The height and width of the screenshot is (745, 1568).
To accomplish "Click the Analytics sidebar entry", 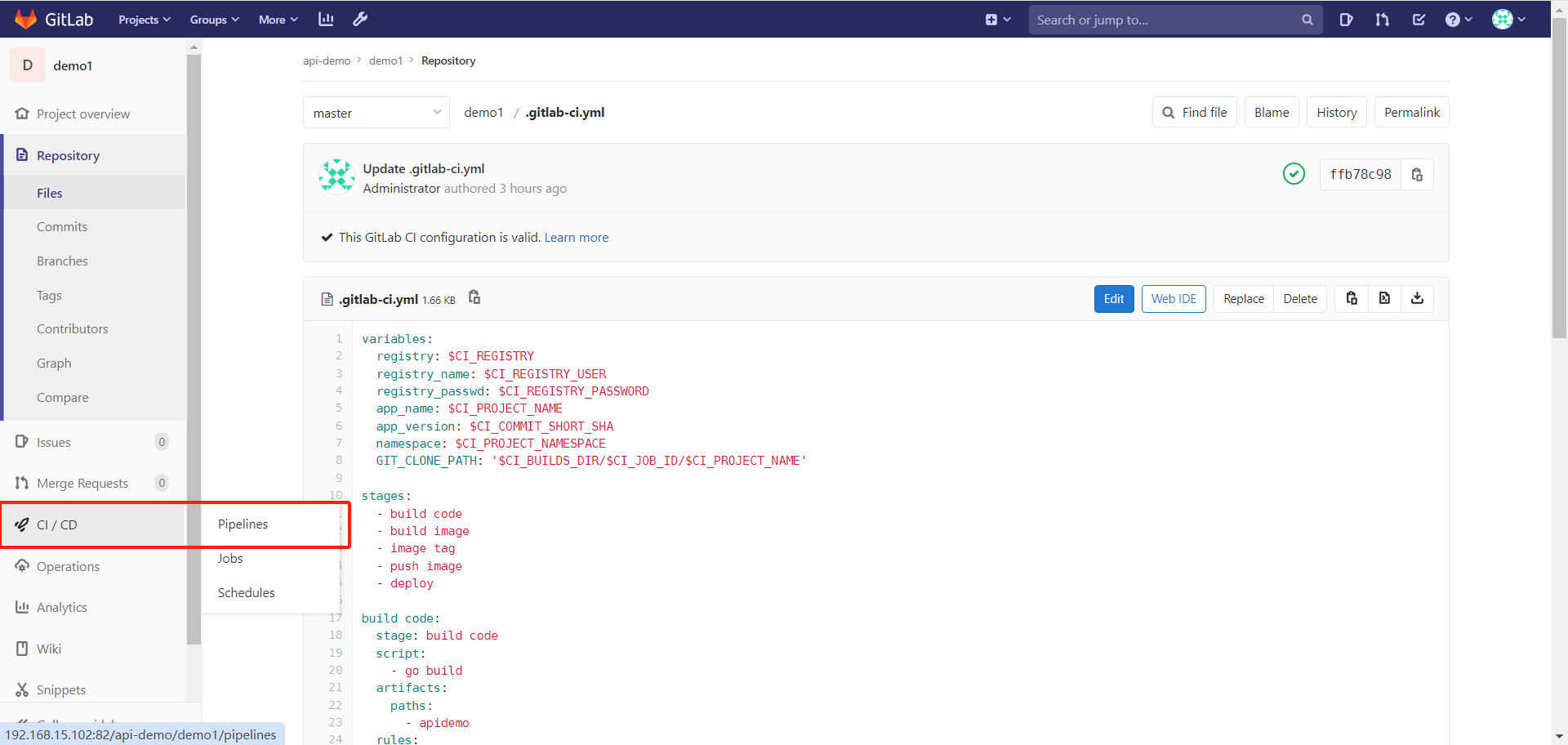I will [62, 607].
